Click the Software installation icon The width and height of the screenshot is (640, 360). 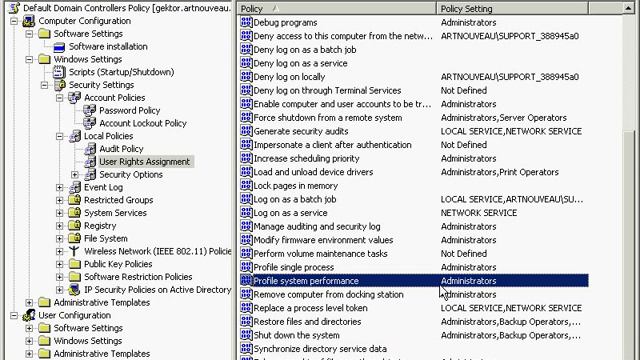[59, 47]
